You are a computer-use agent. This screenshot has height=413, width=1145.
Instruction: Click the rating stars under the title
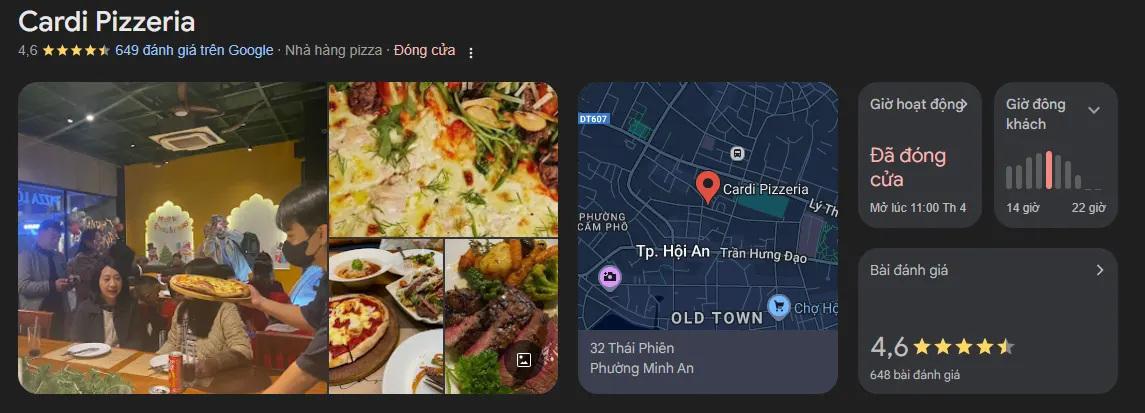pyautogui.click(x=75, y=50)
